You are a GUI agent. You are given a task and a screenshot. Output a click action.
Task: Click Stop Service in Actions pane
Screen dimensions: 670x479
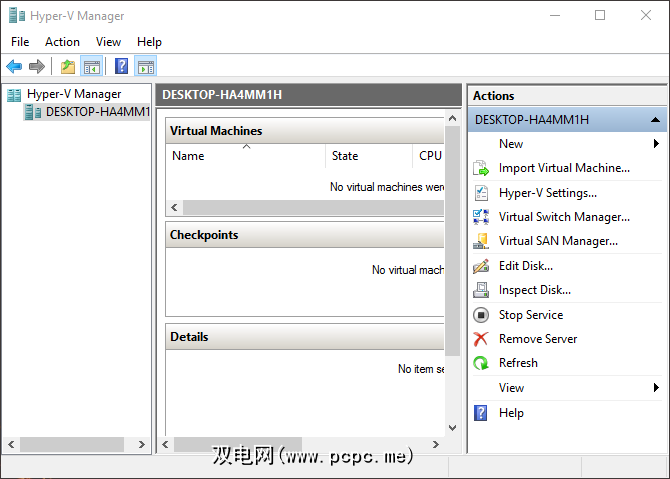(530, 315)
